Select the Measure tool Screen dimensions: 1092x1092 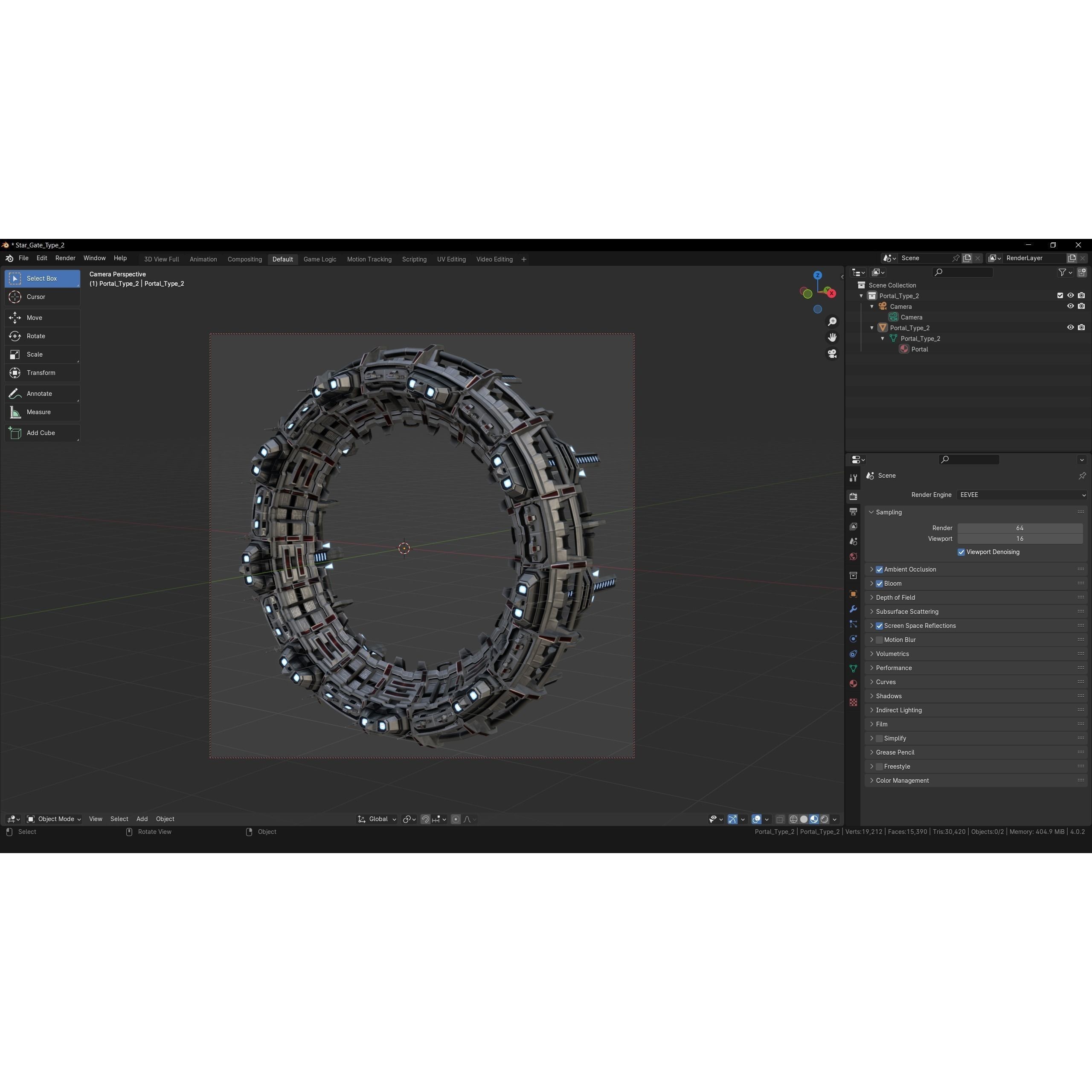pyautogui.click(x=42, y=412)
